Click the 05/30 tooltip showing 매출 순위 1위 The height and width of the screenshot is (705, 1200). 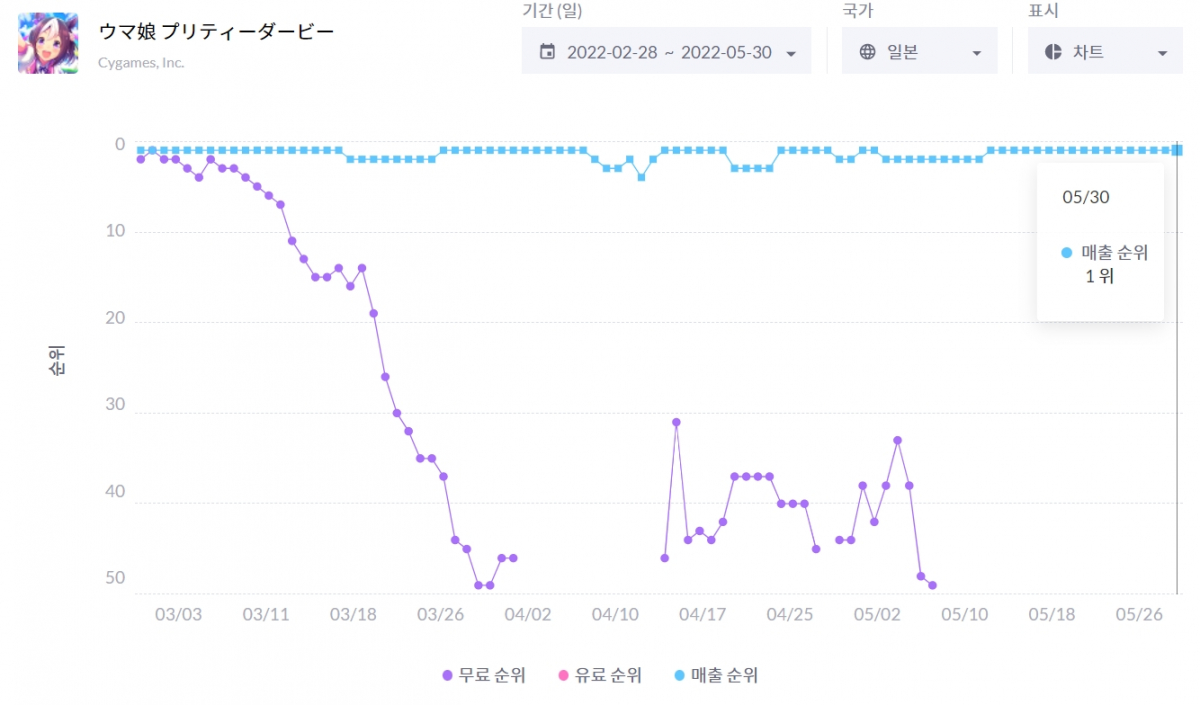point(1100,240)
